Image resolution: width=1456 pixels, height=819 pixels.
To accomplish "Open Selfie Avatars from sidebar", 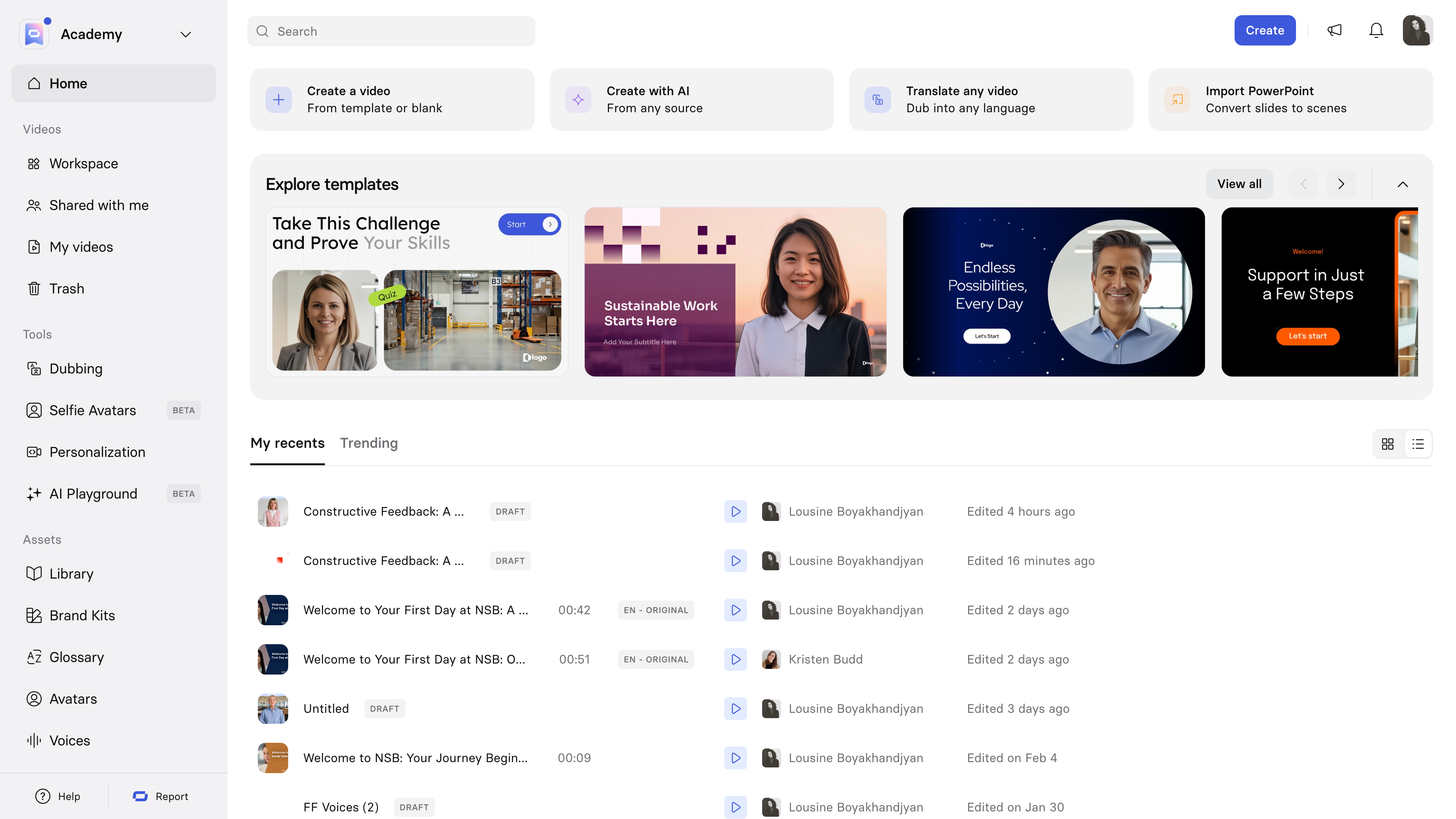I will [93, 410].
